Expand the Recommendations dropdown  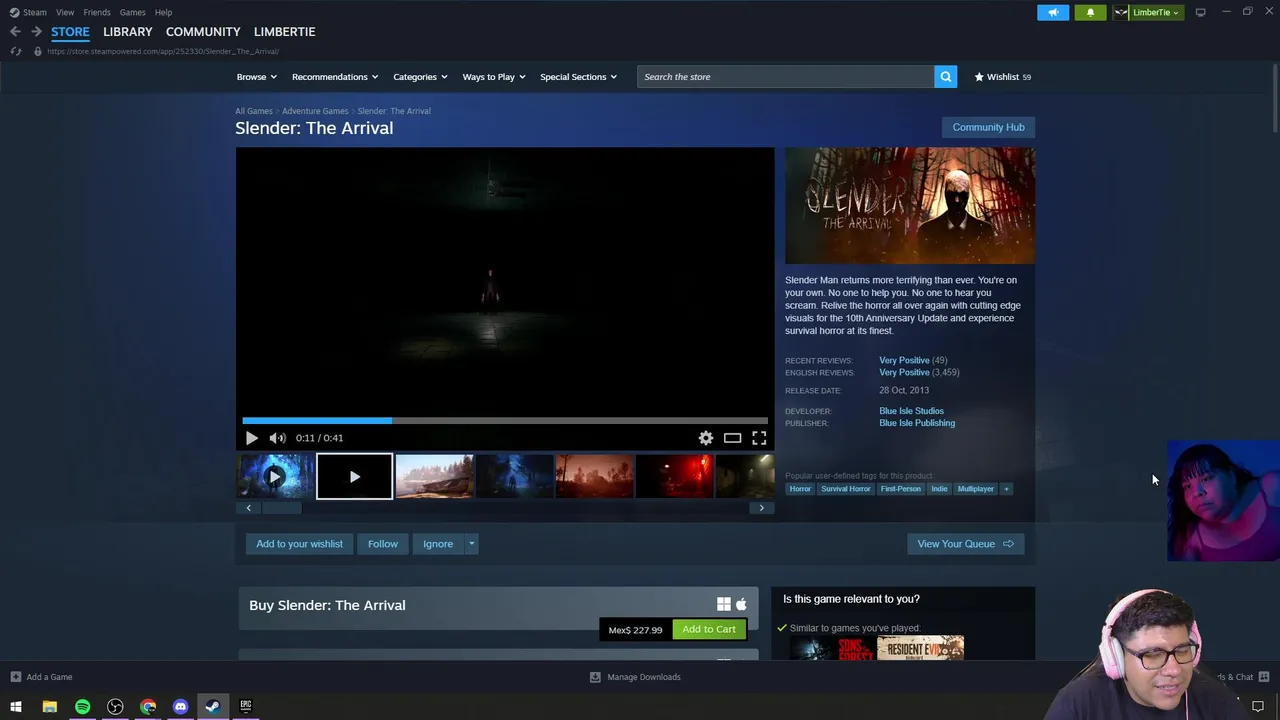click(335, 77)
